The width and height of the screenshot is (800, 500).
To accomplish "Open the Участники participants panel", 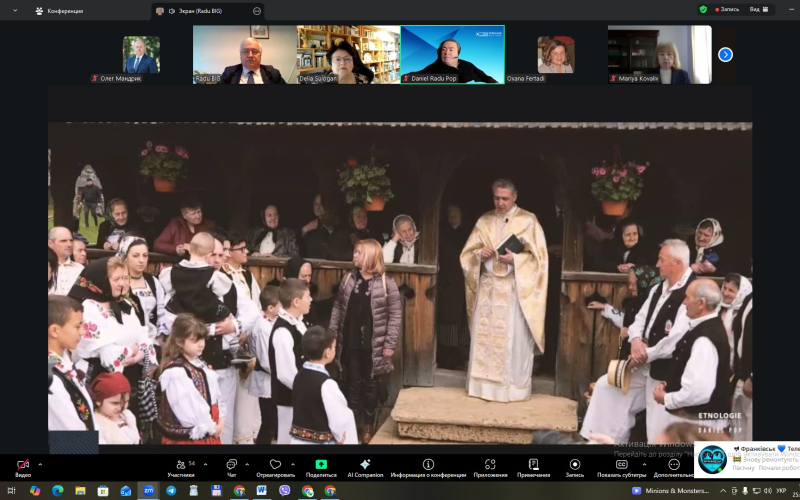I will [x=180, y=466].
